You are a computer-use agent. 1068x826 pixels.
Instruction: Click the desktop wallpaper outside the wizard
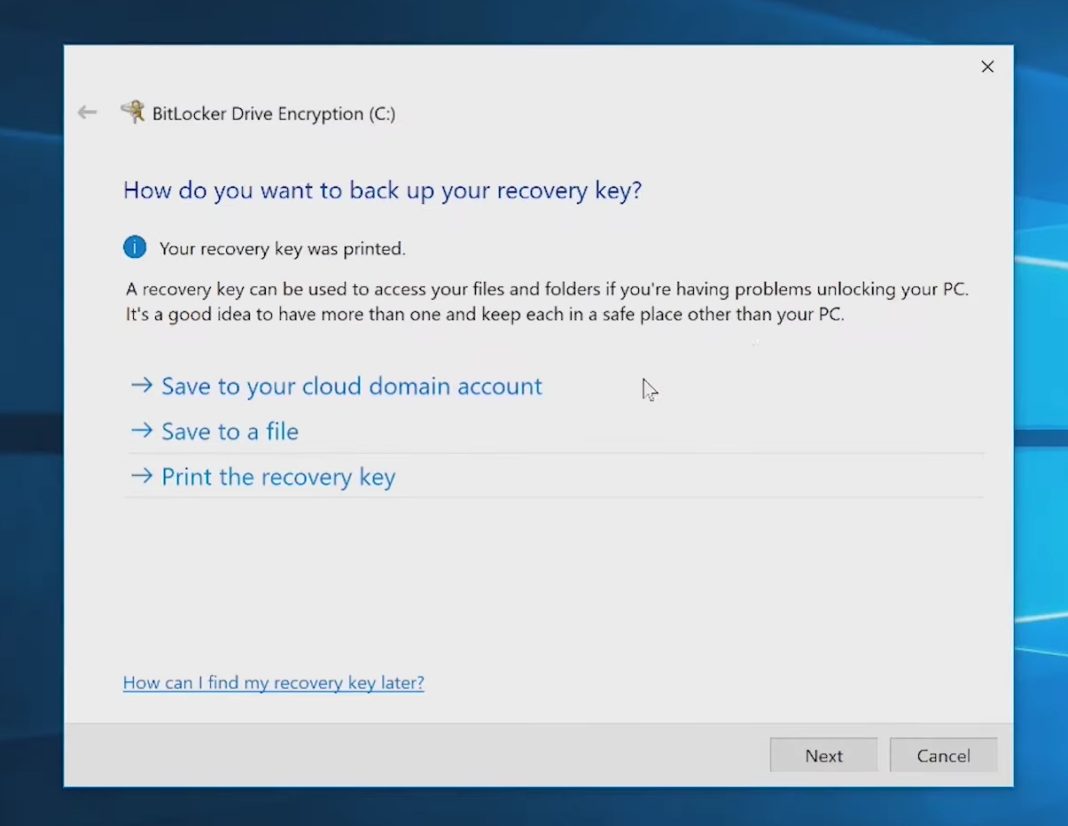click(x=30, y=400)
